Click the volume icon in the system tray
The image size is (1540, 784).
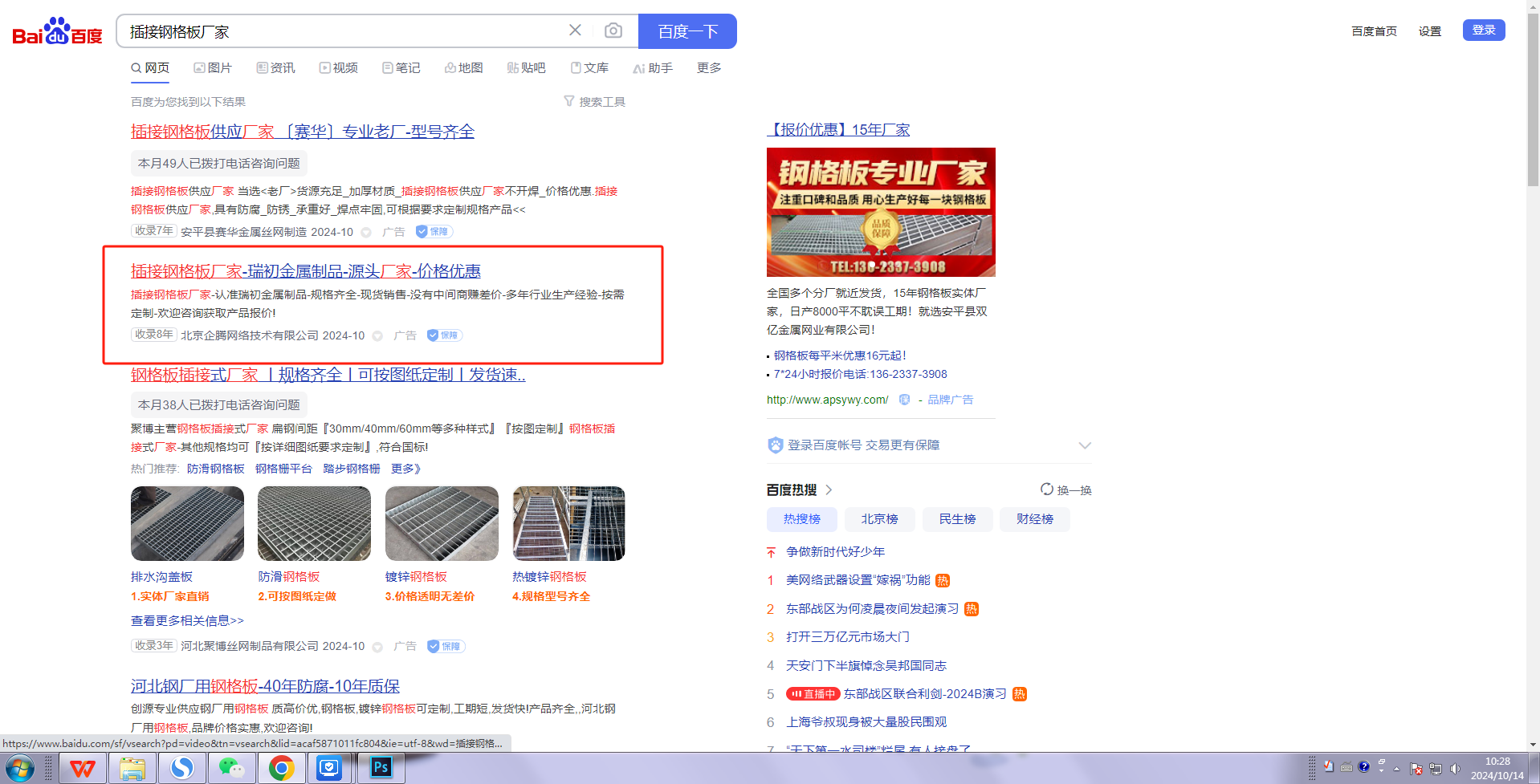tap(1455, 769)
